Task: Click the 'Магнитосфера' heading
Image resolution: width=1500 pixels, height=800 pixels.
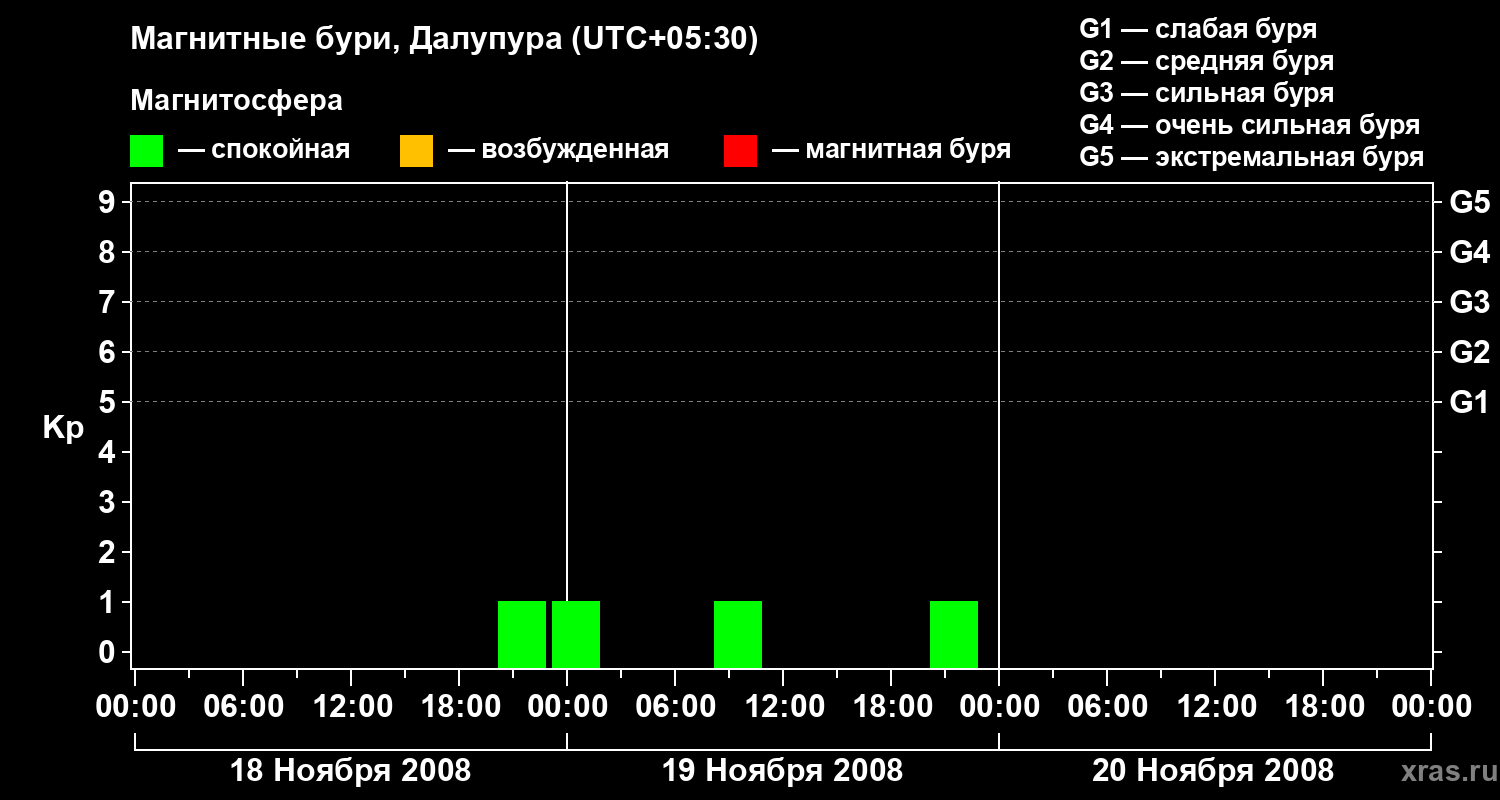Action: (236, 100)
